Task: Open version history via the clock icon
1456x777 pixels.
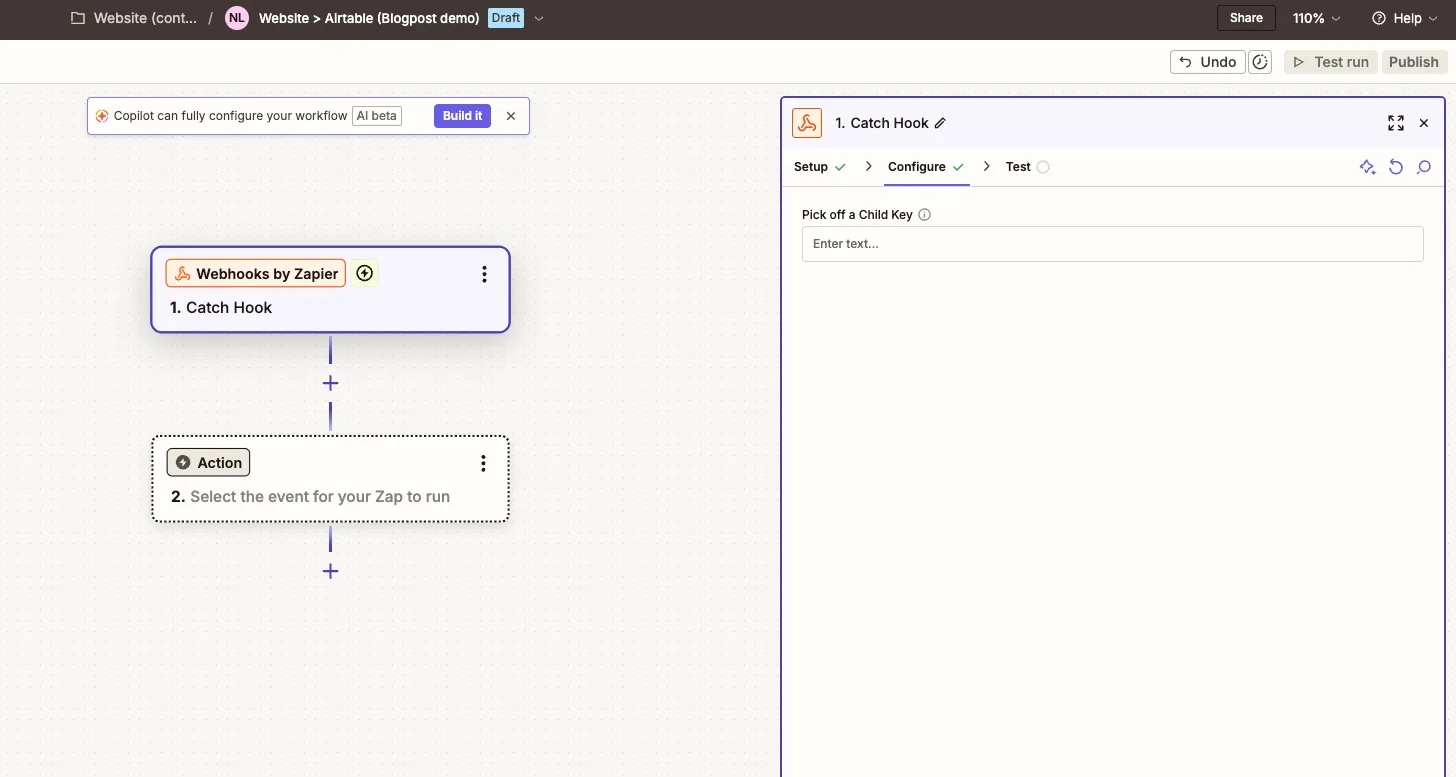Action: 1259,61
